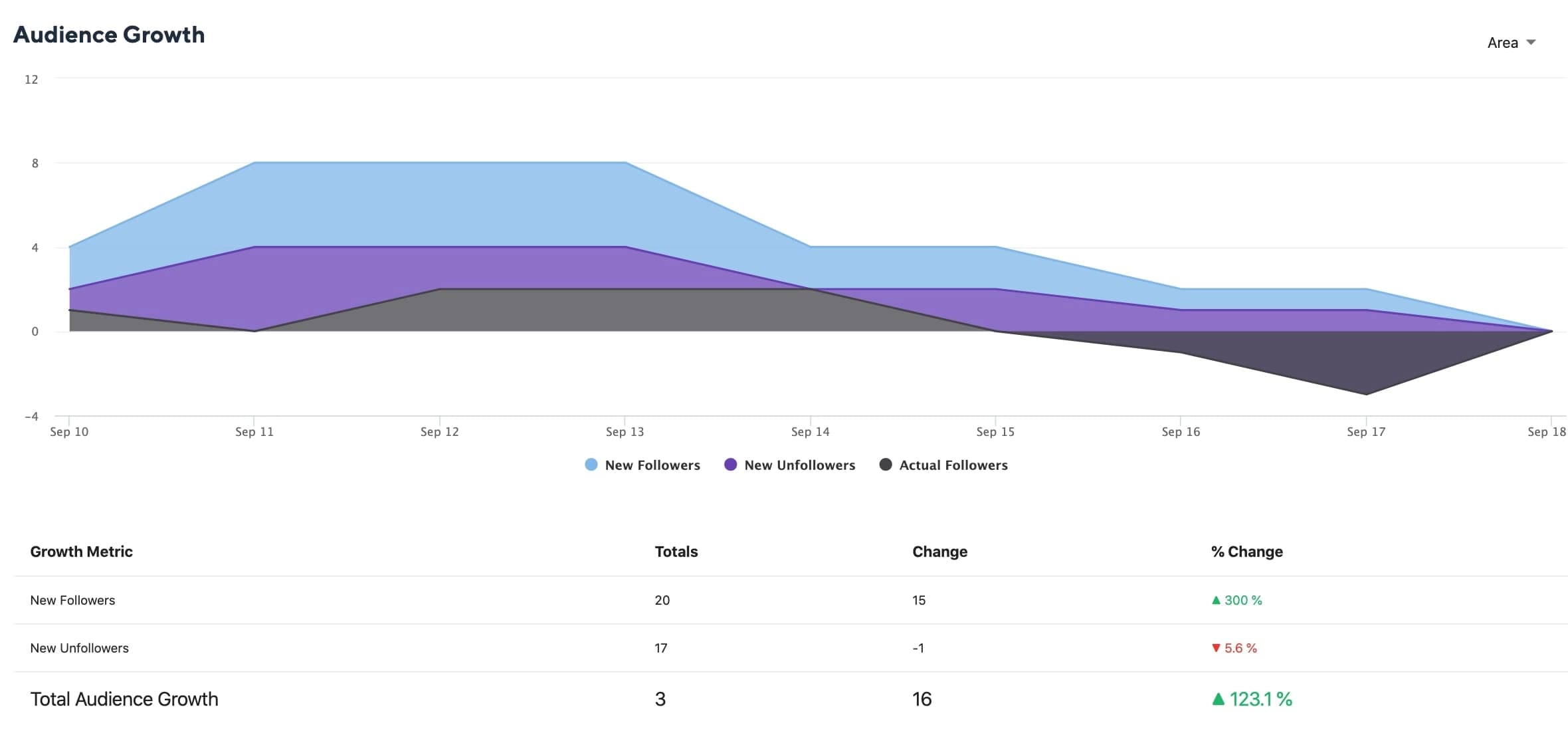The width and height of the screenshot is (1568, 731).
Task: Click the green 300 % change indicator
Action: pyautogui.click(x=1236, y=600)
